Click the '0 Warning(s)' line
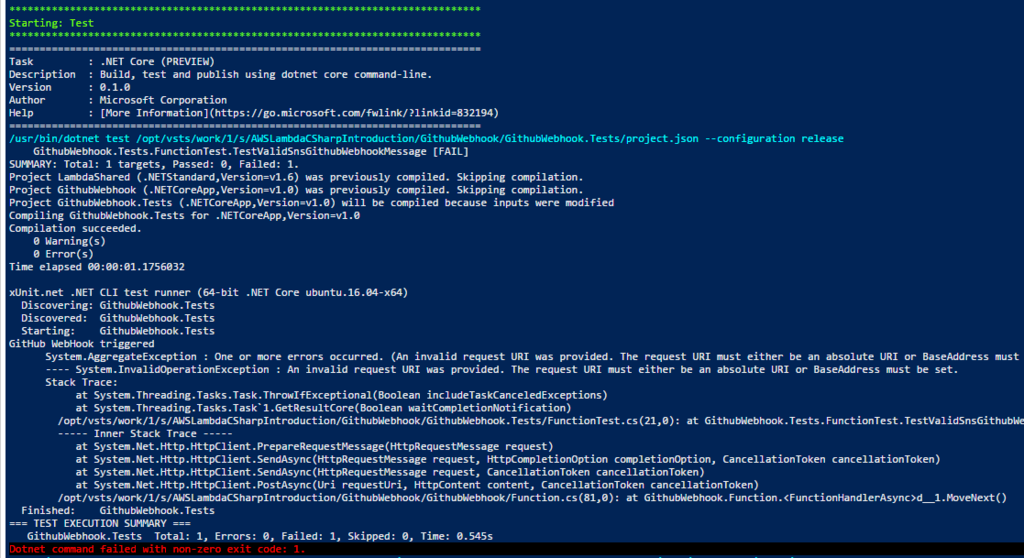 click(x=69, y=241)
